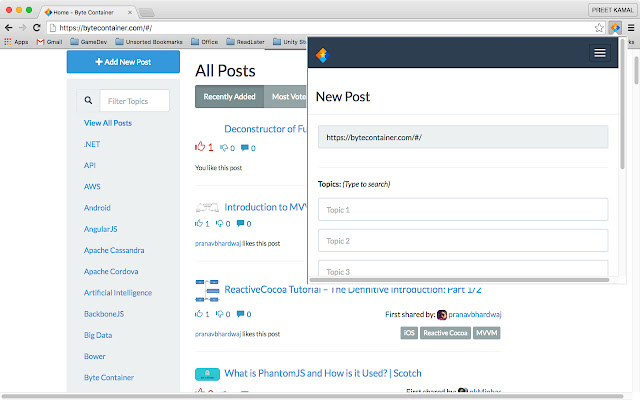Click into the Filter Topics field
This screenshot has height=400, width=640.
(135, 101)
